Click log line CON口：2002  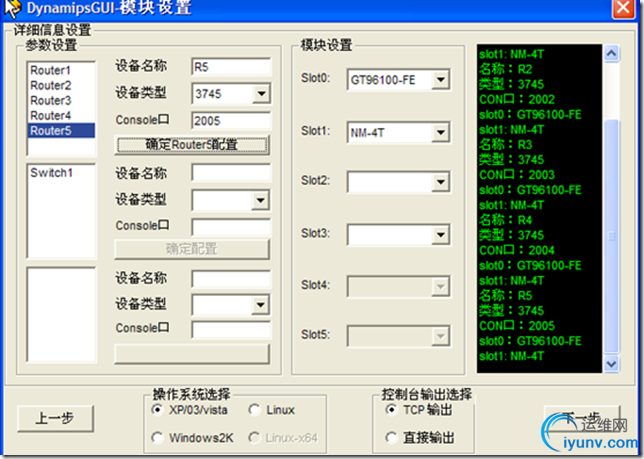point(517,99)
